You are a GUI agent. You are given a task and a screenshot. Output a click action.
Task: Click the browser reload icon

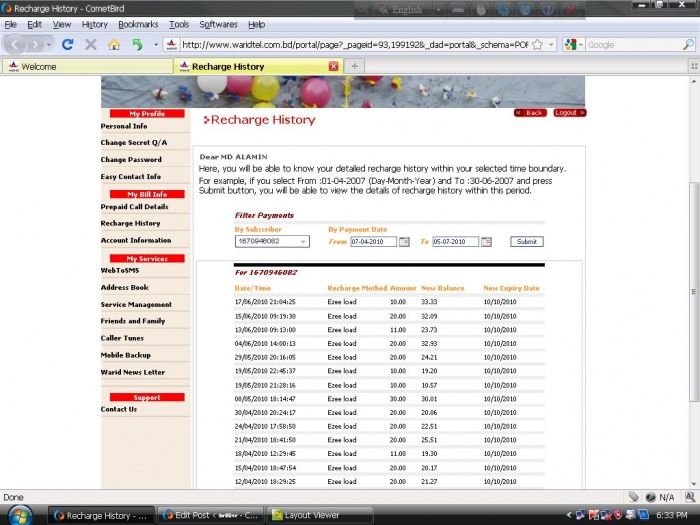tap(68, 45)
